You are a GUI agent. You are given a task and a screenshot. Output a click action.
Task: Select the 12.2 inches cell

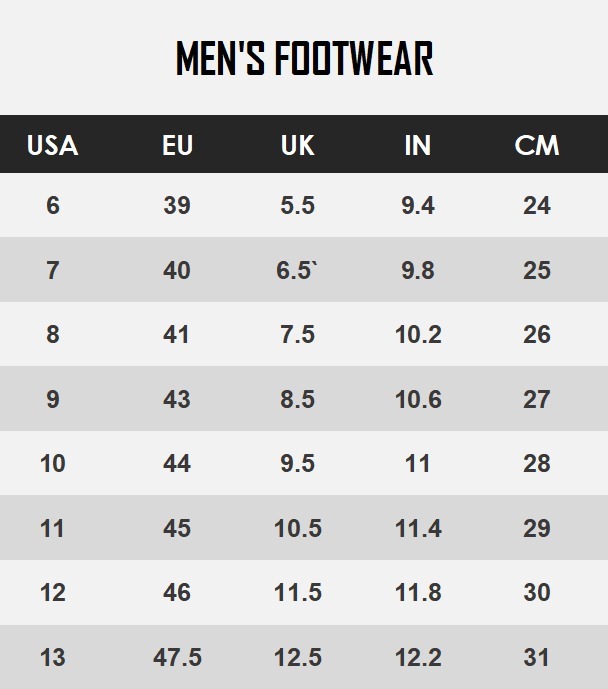(418, 657)
